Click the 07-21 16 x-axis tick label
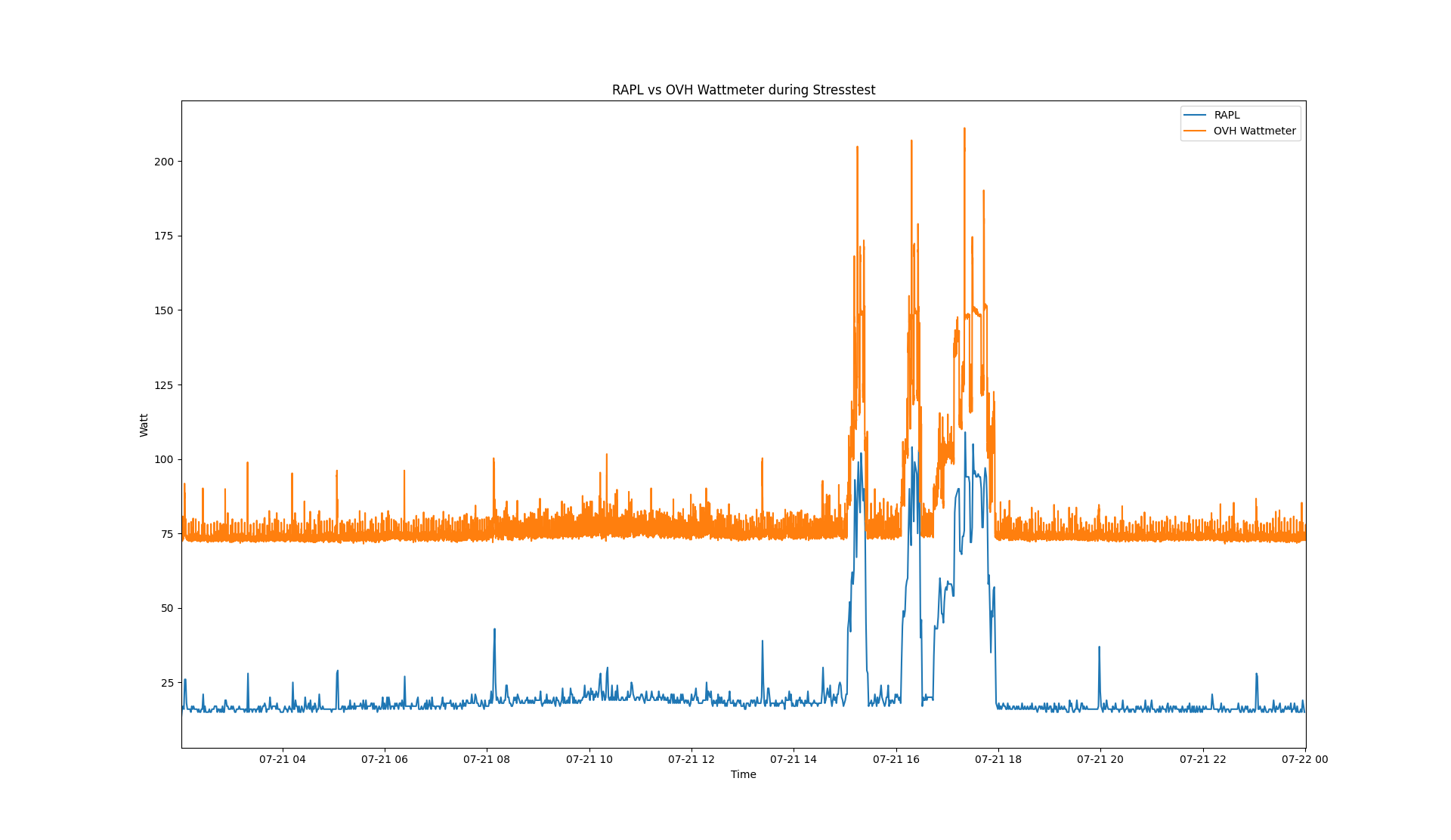Image resolution: width=1451 pixels, height=840 pixels. [896, 759]
